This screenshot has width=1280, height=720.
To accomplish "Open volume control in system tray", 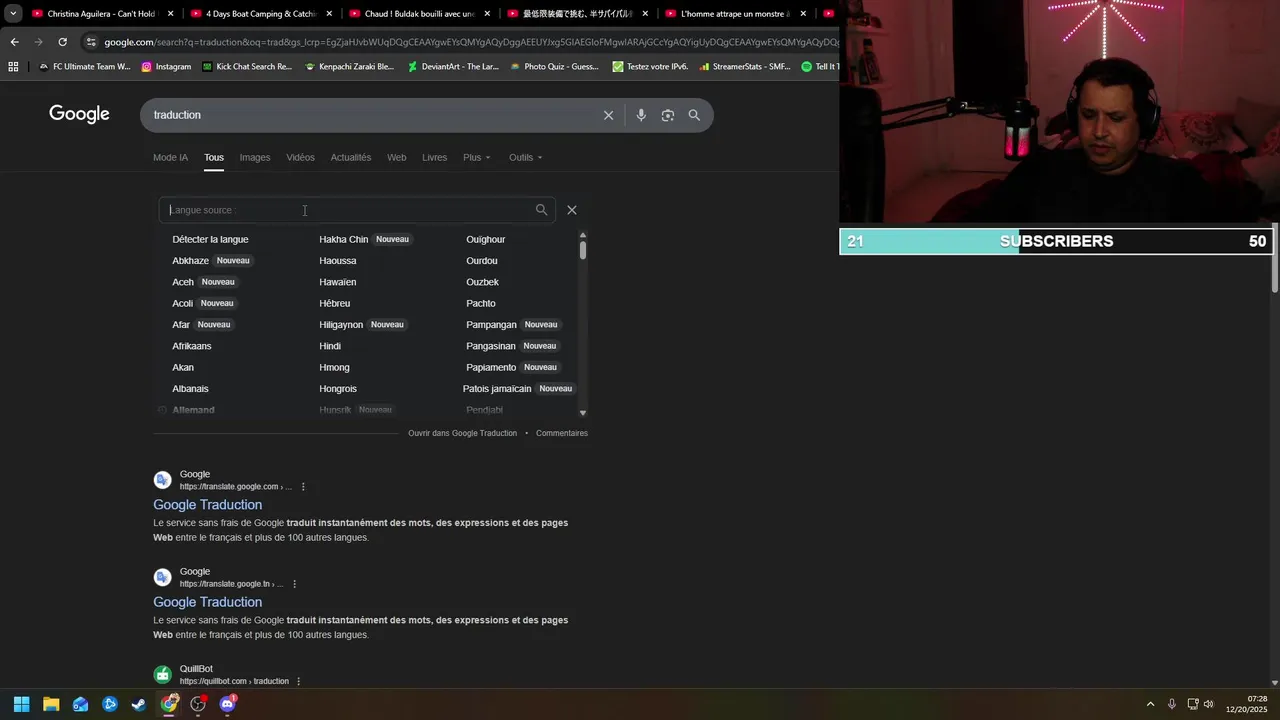I will (x=1209, y=704).
